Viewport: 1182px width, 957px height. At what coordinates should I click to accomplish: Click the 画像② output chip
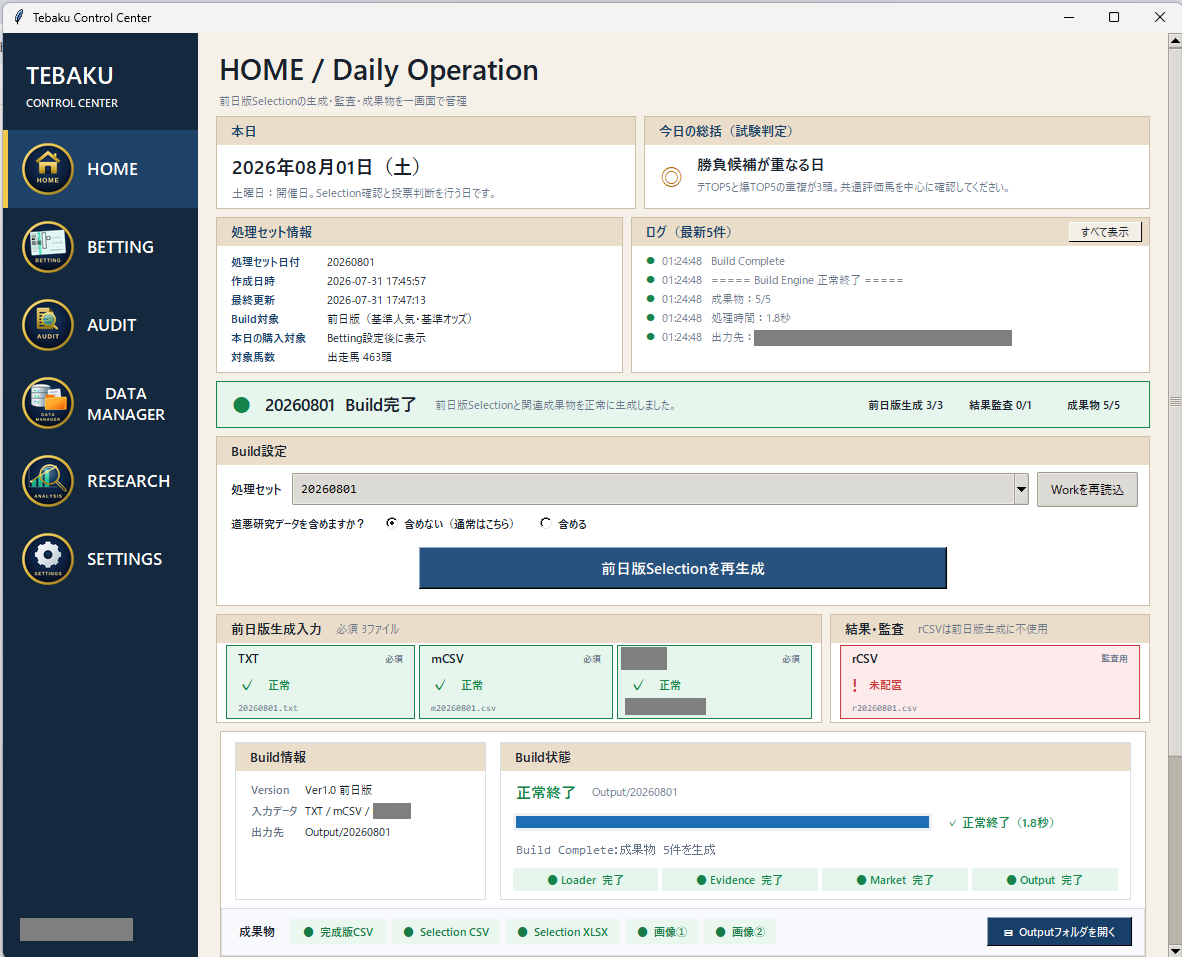(740, 932)
